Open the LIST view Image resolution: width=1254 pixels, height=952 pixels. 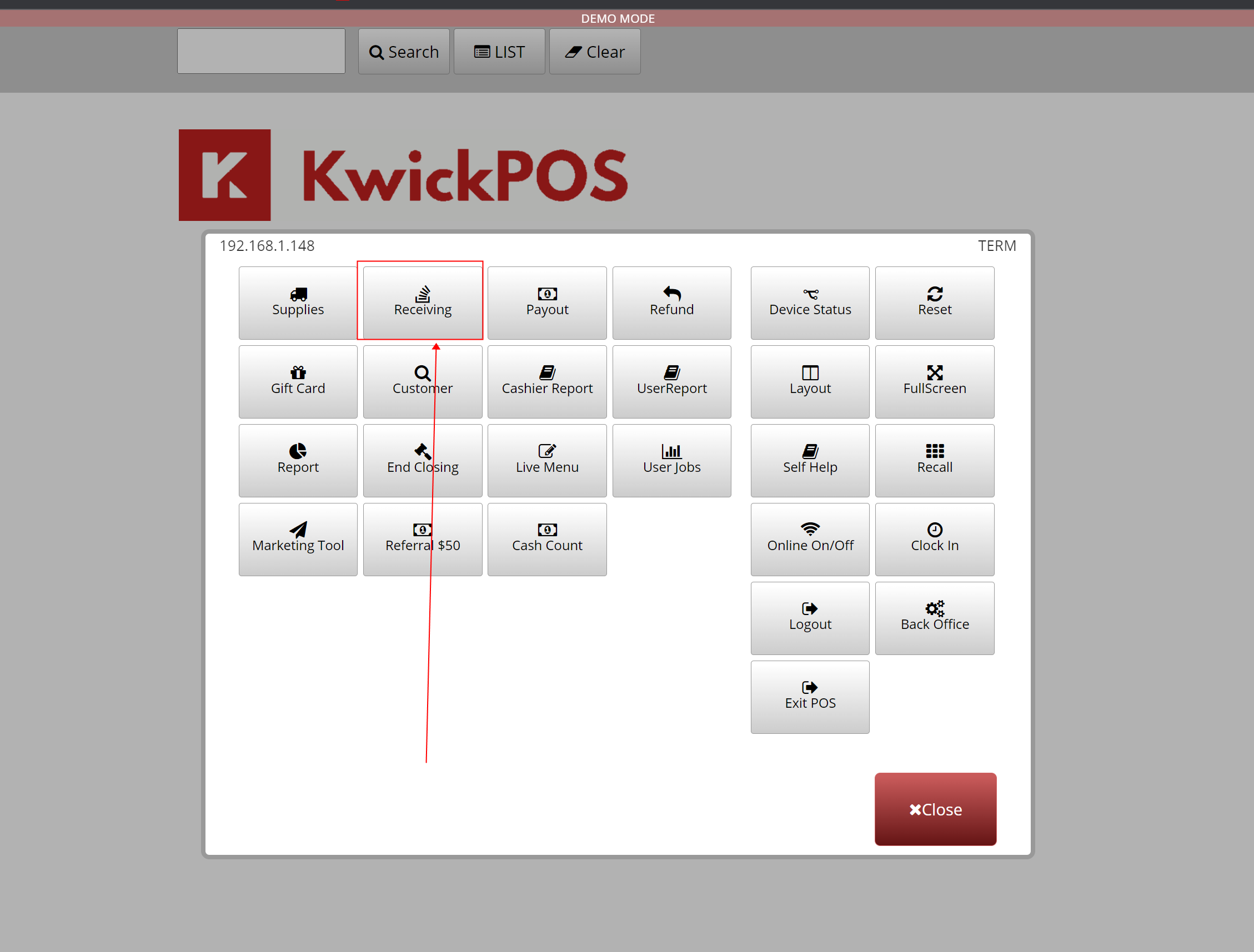[499, 52]
